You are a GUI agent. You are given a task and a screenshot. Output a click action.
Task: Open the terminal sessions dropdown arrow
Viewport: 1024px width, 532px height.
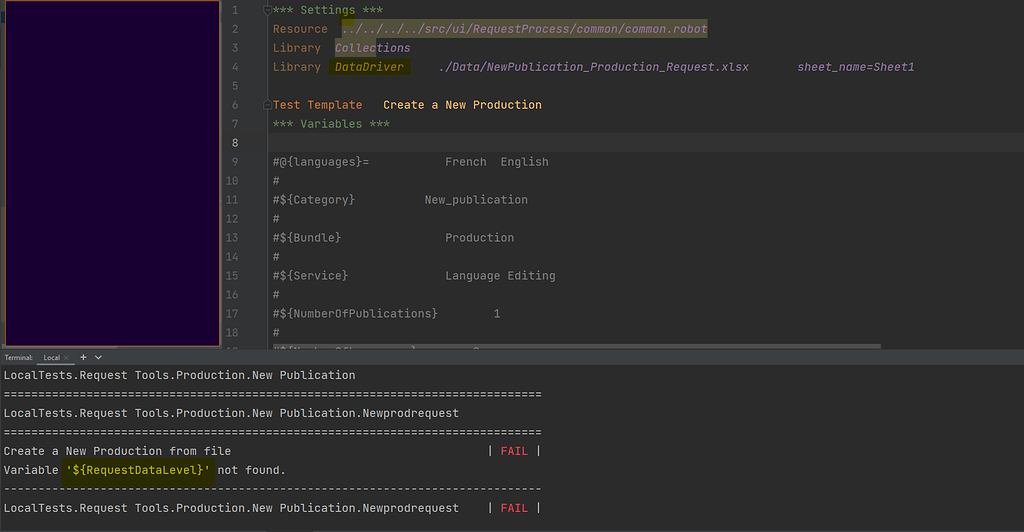click(x=98, y=357)
